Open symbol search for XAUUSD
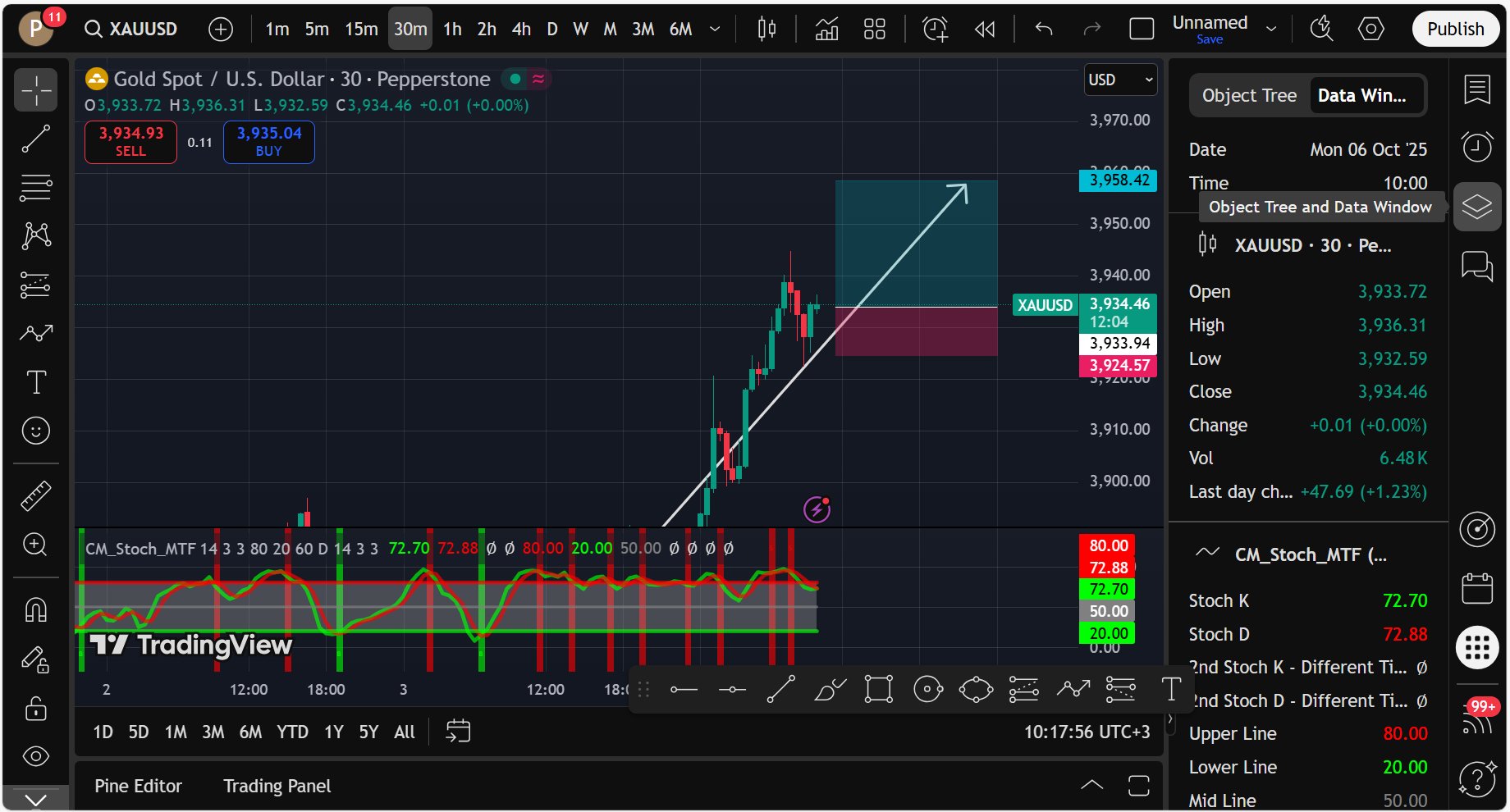Image resolution: width=1510 pixels, height=812 pixels. click(131, 30)
